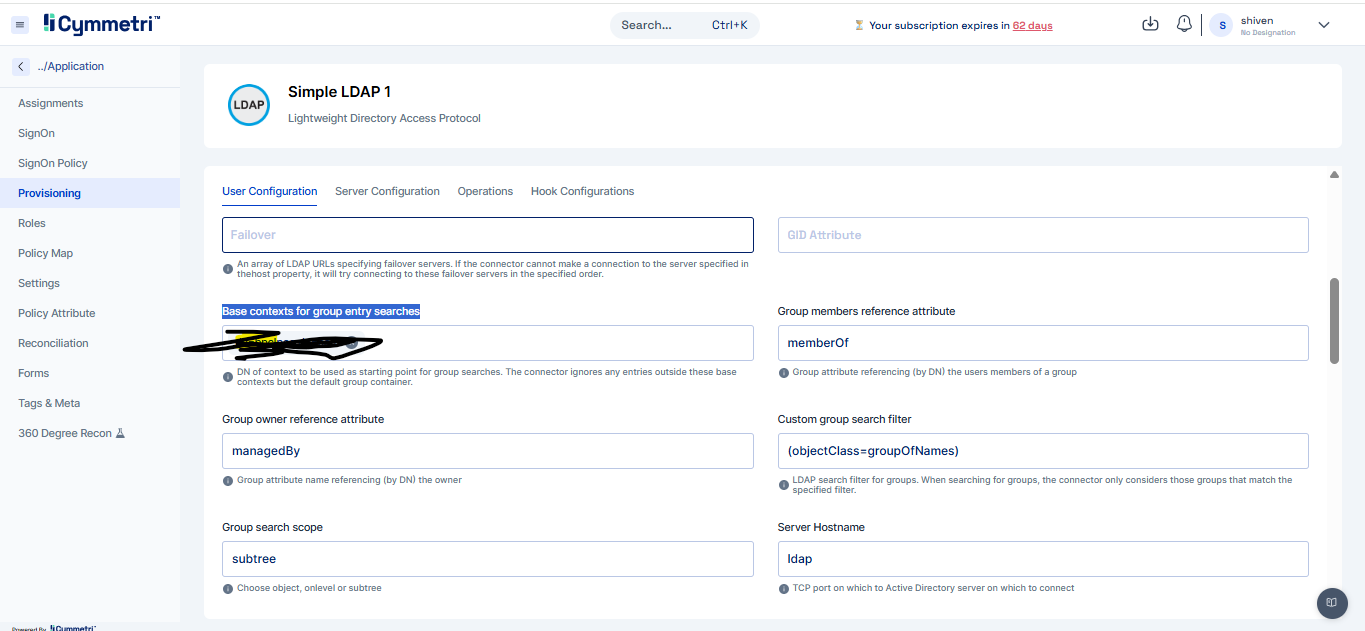
Task: Go back using the Application chevron
Action: (x=21, y=66)
